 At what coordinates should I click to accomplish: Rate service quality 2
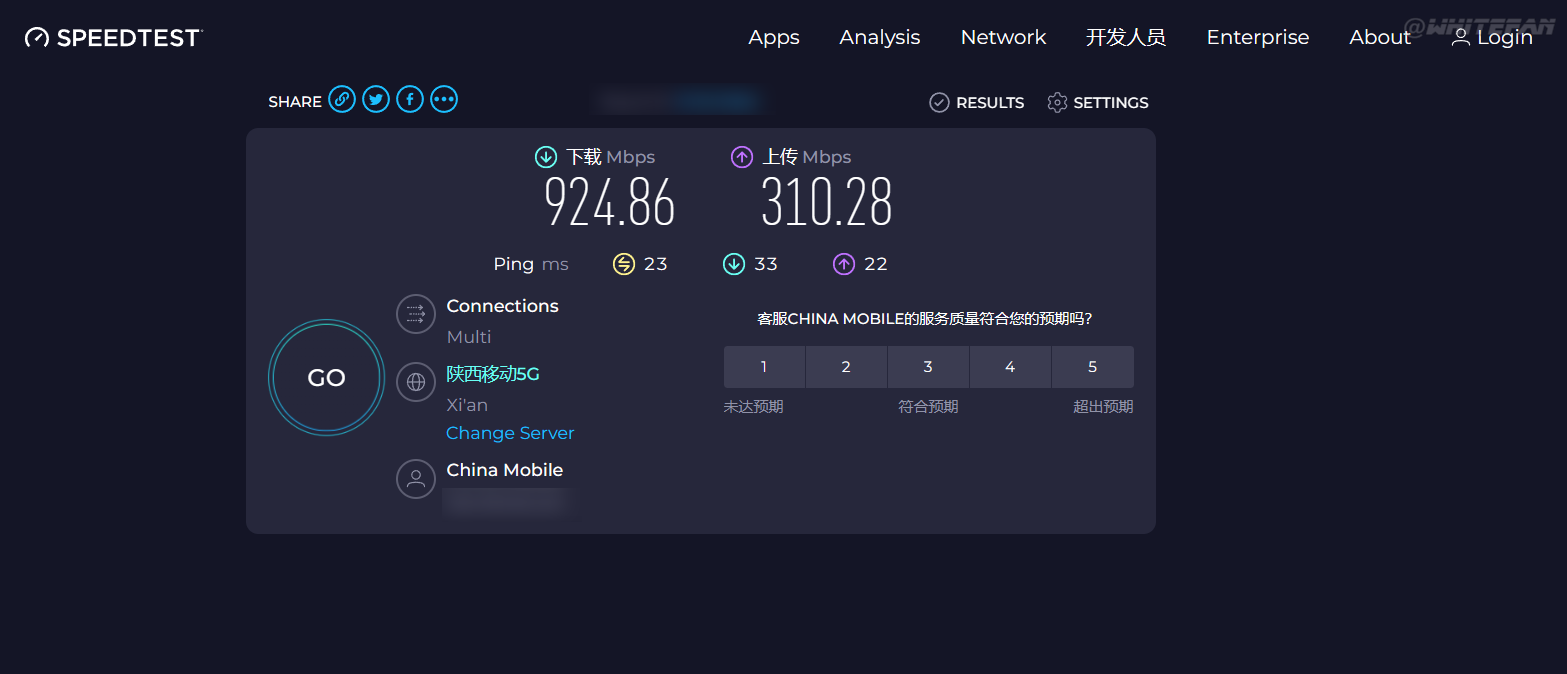[x=846, y=367]
